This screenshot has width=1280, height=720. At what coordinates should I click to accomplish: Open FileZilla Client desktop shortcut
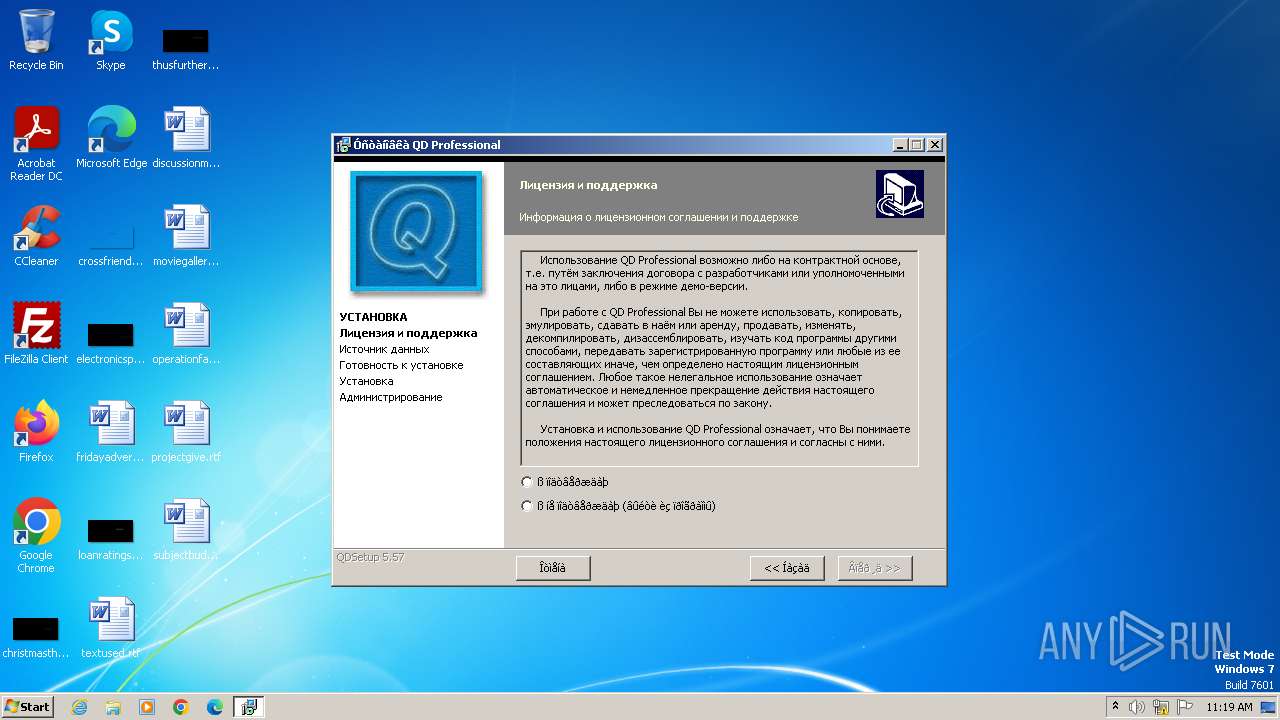coord(36,334)
